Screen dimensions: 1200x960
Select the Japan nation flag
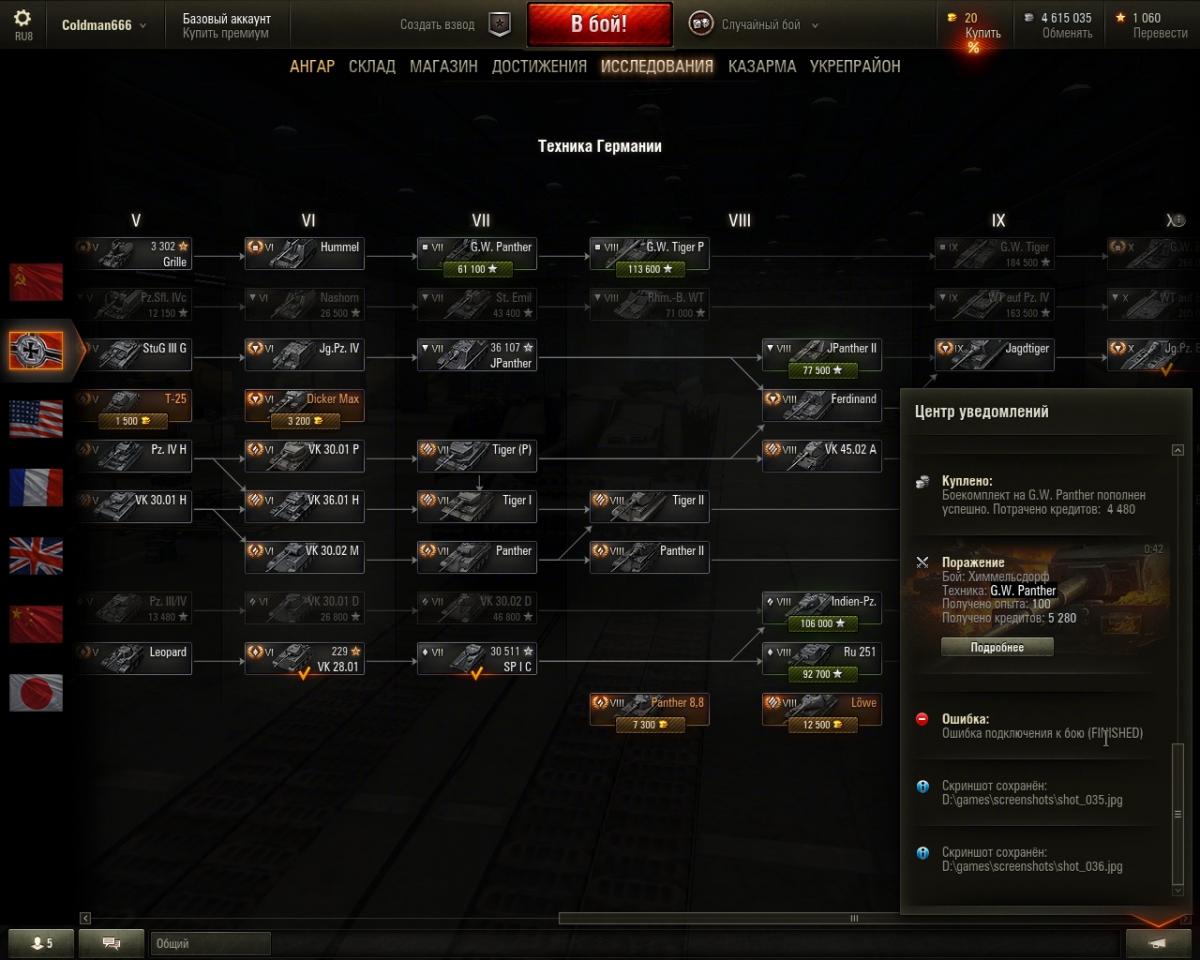tap(36, 692)
